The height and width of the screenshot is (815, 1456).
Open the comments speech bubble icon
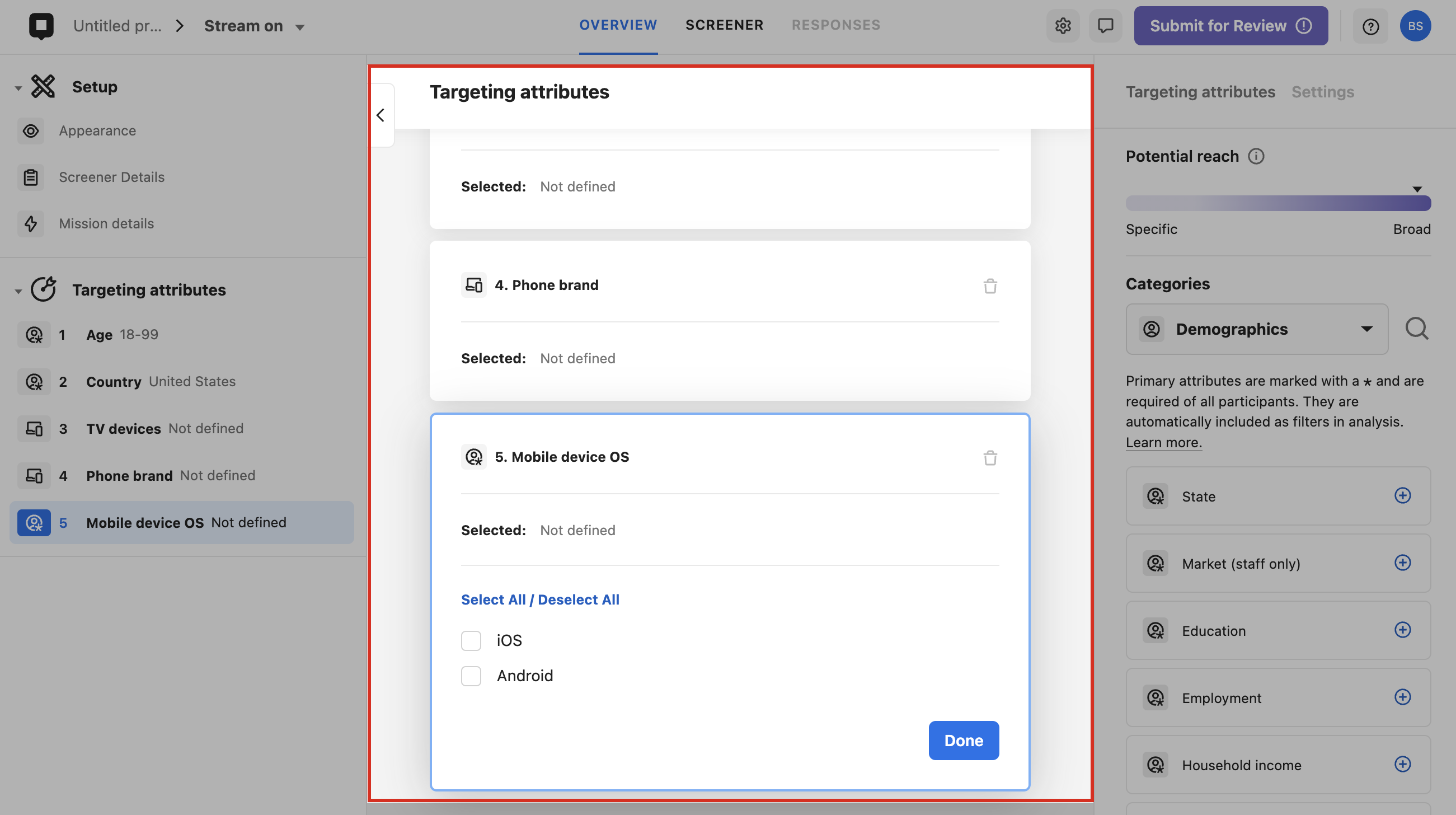(x=1105, y=26)
